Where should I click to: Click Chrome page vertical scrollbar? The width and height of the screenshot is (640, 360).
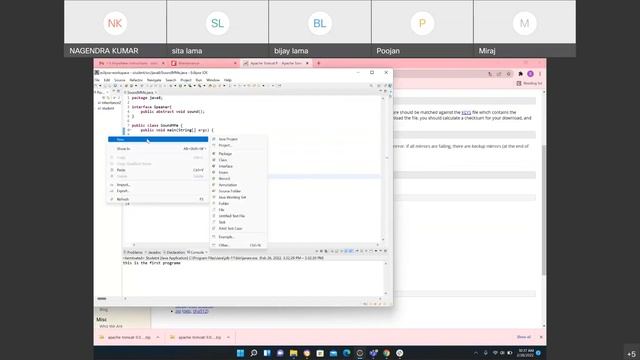click(x=544, y=210)
